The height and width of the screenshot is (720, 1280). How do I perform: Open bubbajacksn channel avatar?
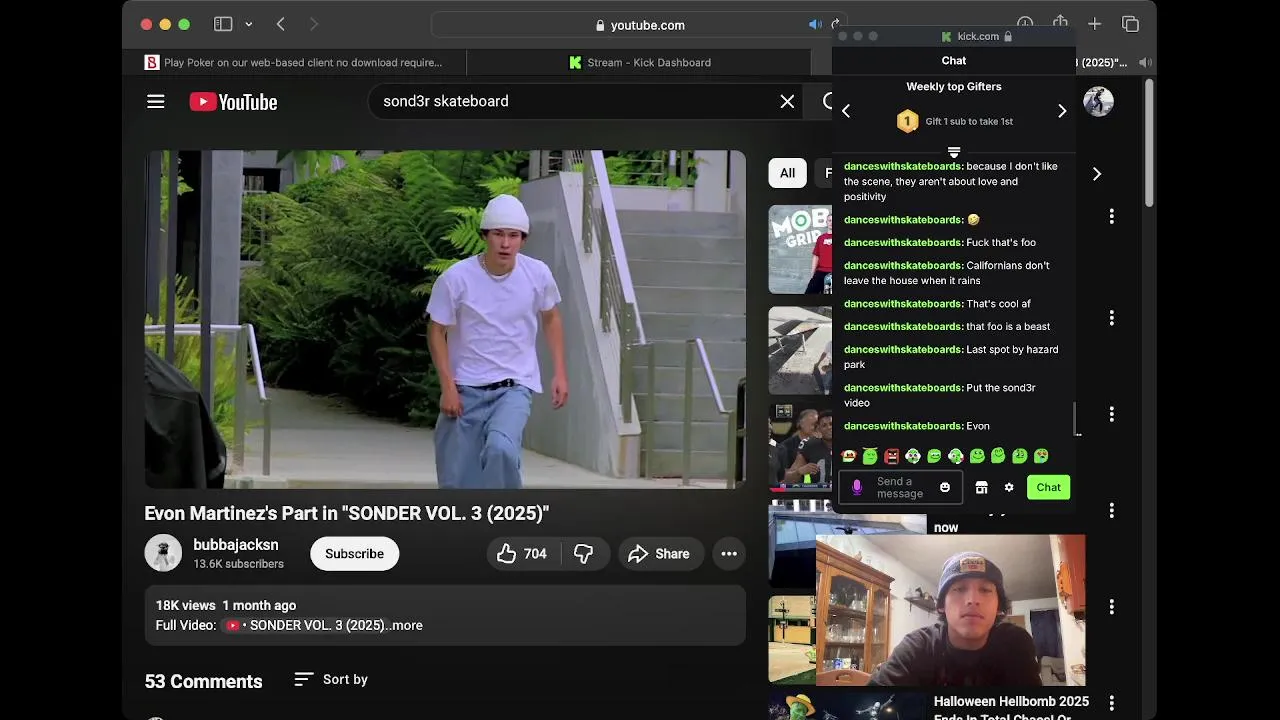(163, 553)
